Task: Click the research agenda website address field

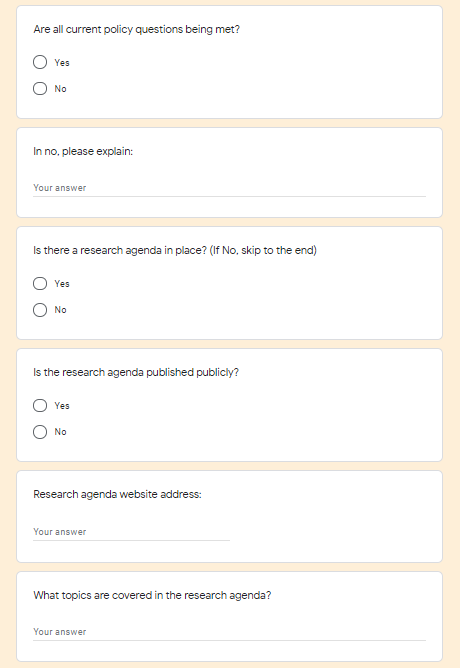Action: [x=132, y=532]
